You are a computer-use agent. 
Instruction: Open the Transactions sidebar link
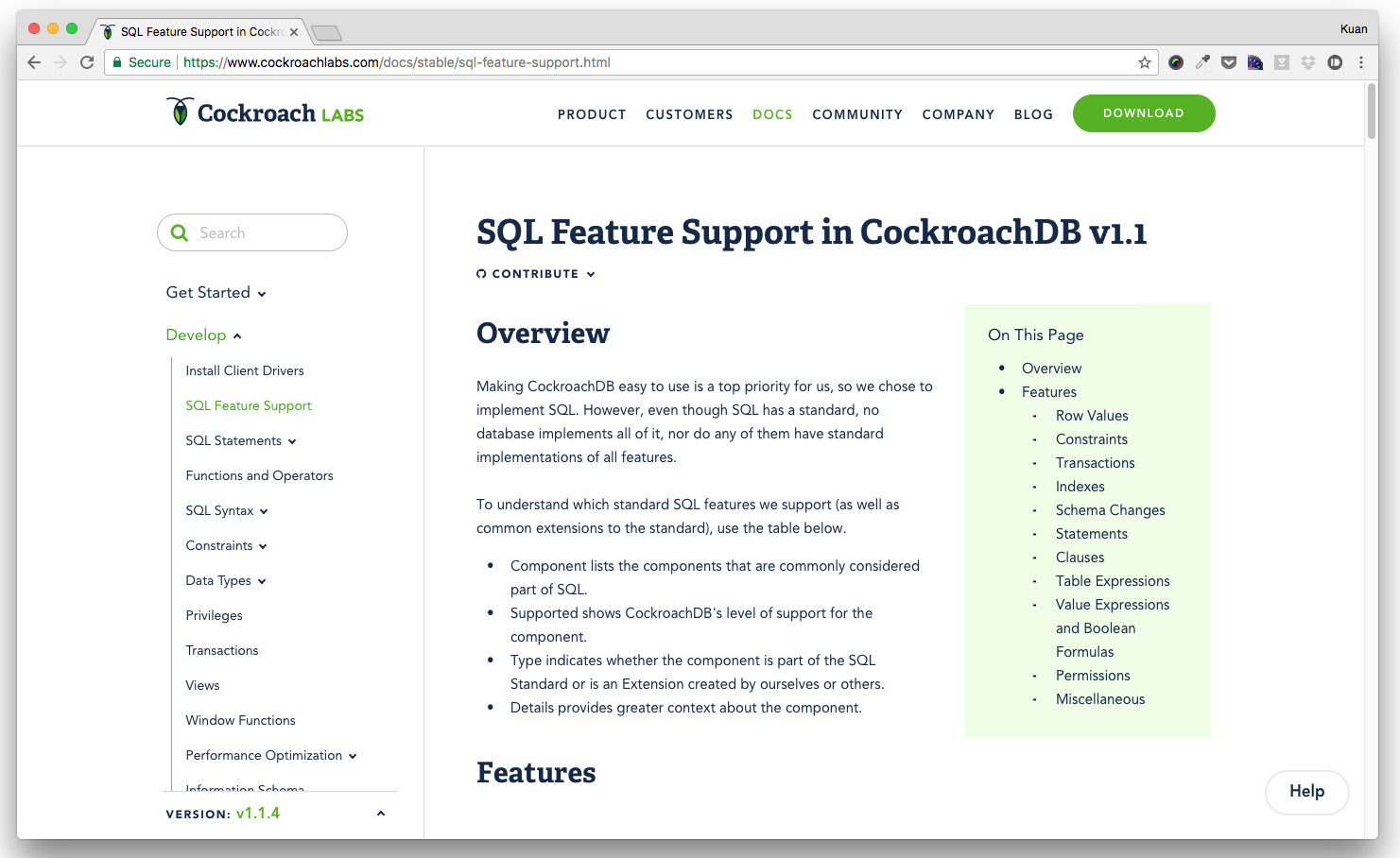[222, 650]
